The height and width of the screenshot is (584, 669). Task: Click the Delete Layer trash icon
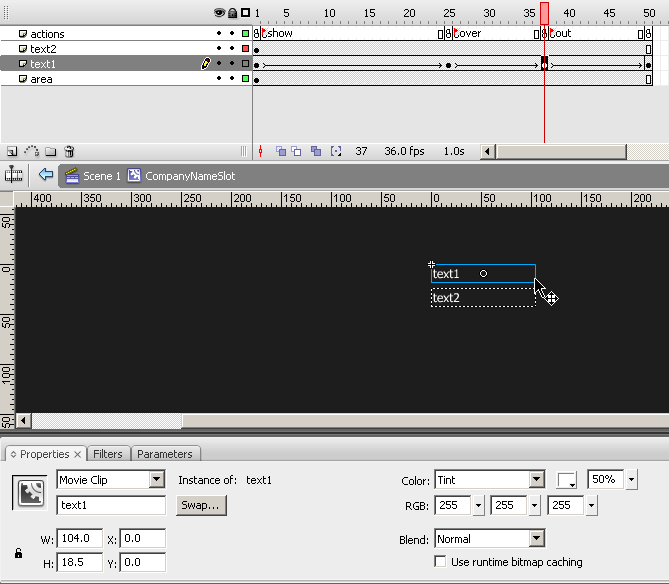coord(69,152)
